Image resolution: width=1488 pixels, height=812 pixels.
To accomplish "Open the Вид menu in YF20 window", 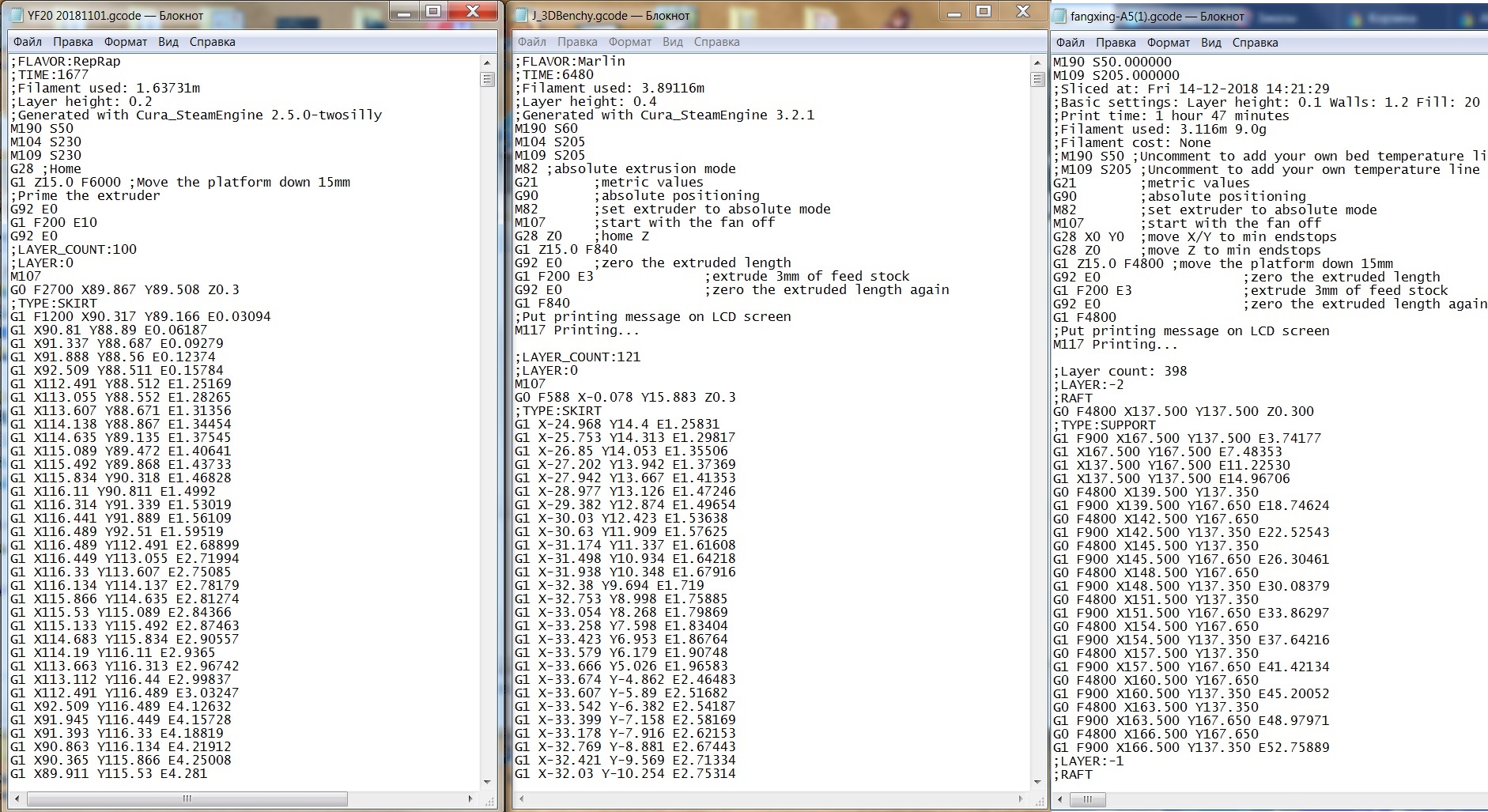I will click(x=168, y=42).
